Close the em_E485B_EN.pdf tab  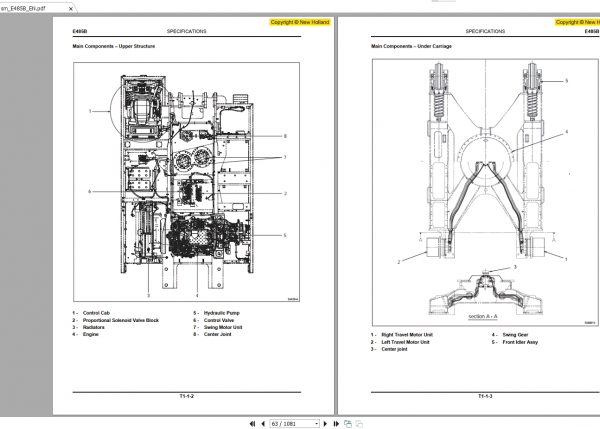point(71,8)
